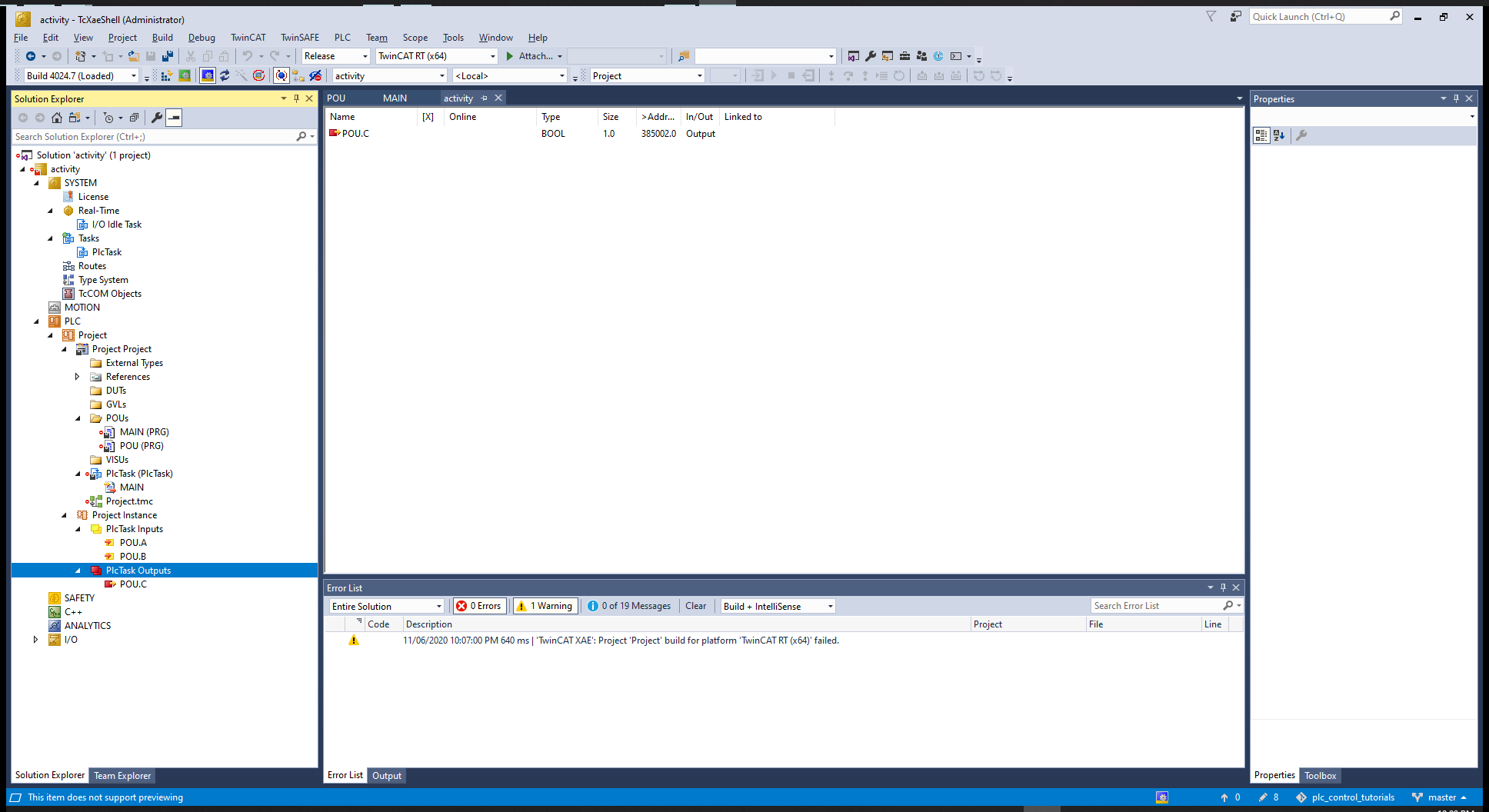The width and height of the screenshot is (1489, 812).
Task: Click the Clear button in Error List
Action: coord(695,606)
